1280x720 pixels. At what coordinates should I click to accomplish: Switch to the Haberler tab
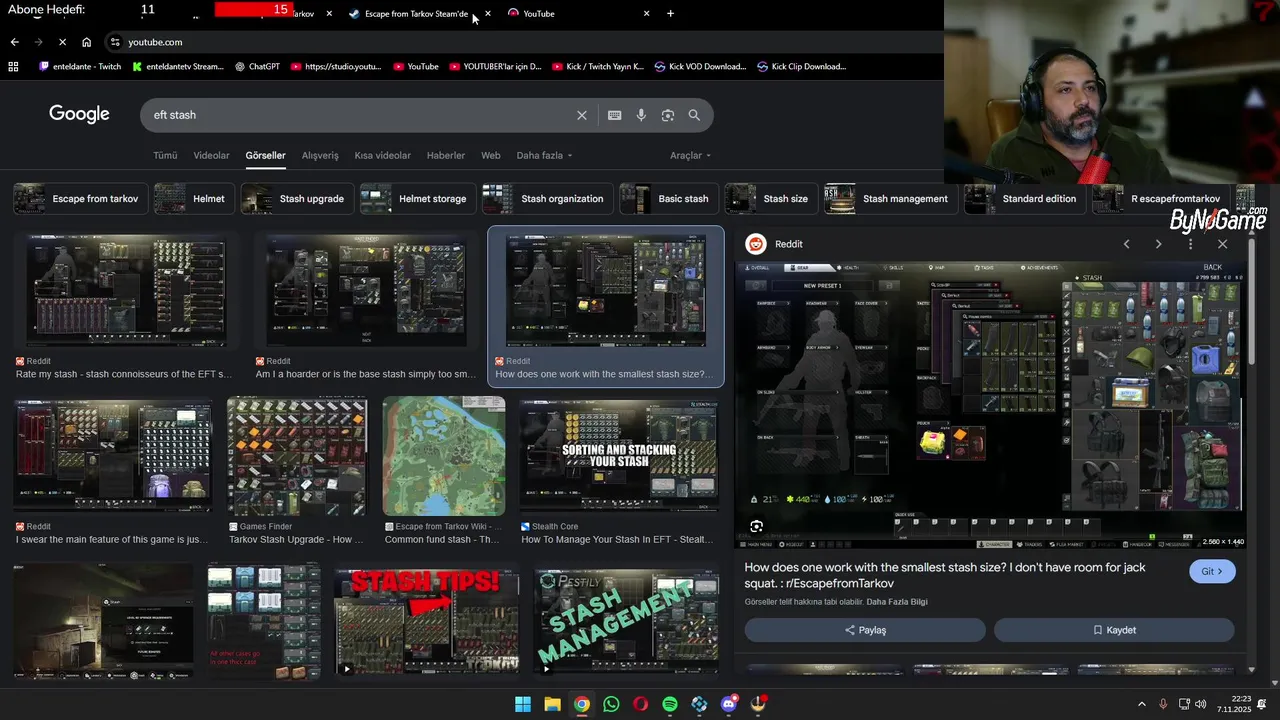pos(446,156)
